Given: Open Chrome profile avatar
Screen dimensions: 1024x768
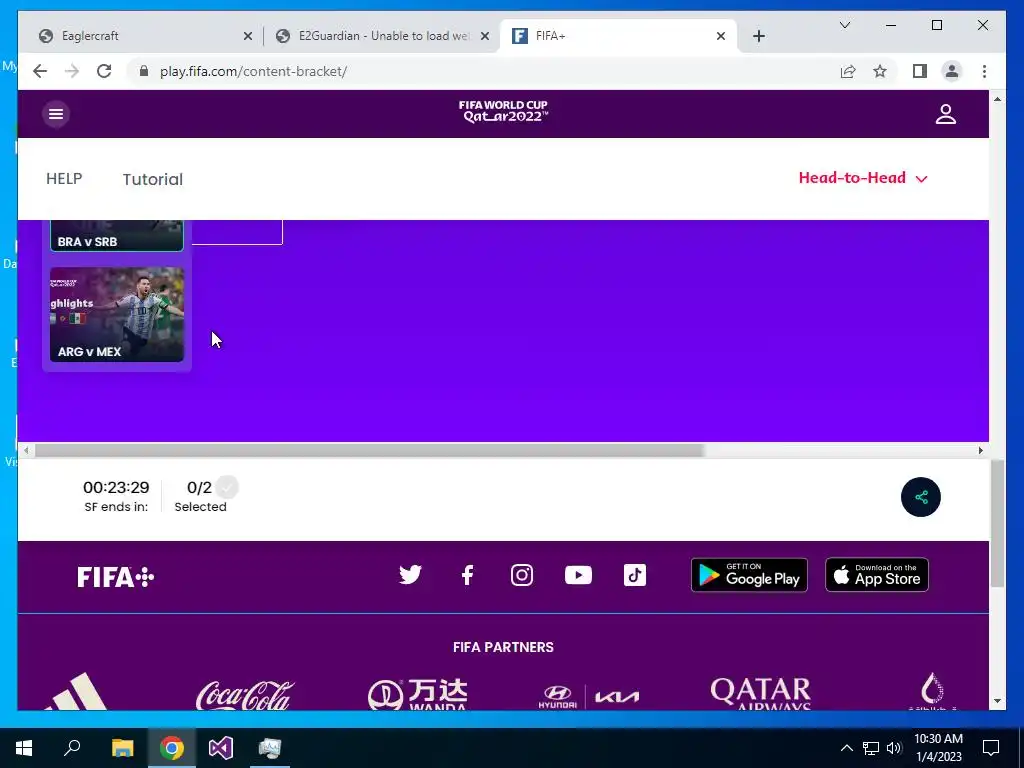Looking at the screenshot, I should (x=952, y=71).
